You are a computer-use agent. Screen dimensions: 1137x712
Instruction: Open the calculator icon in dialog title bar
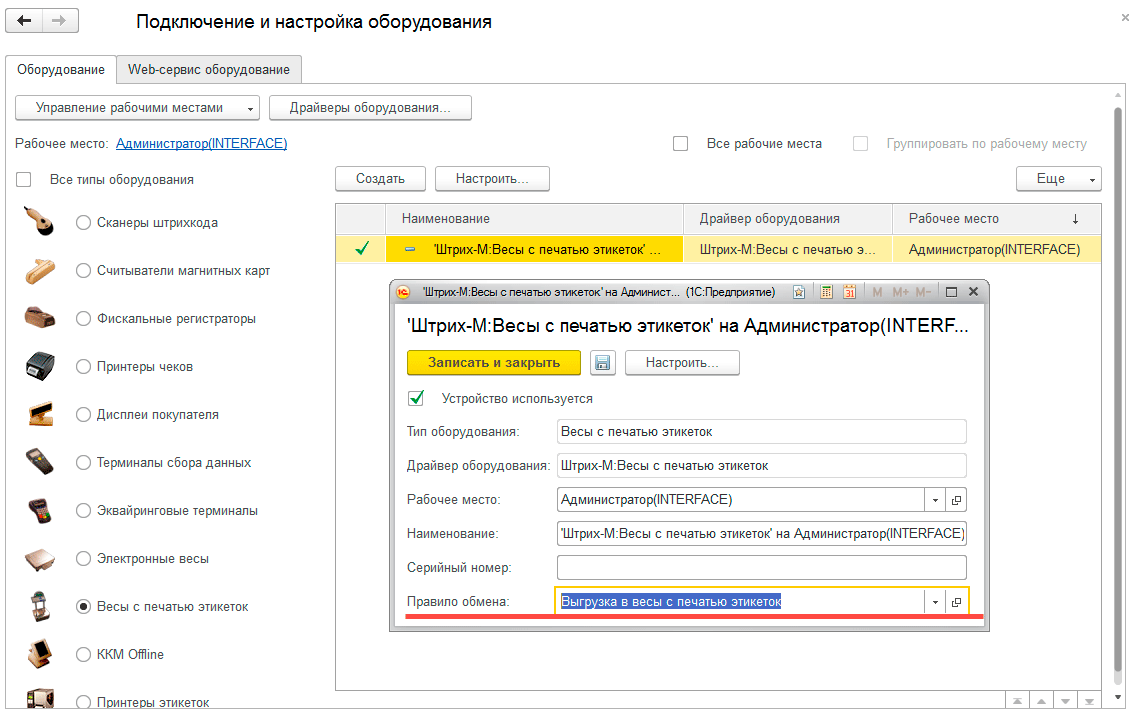[826, 292]
